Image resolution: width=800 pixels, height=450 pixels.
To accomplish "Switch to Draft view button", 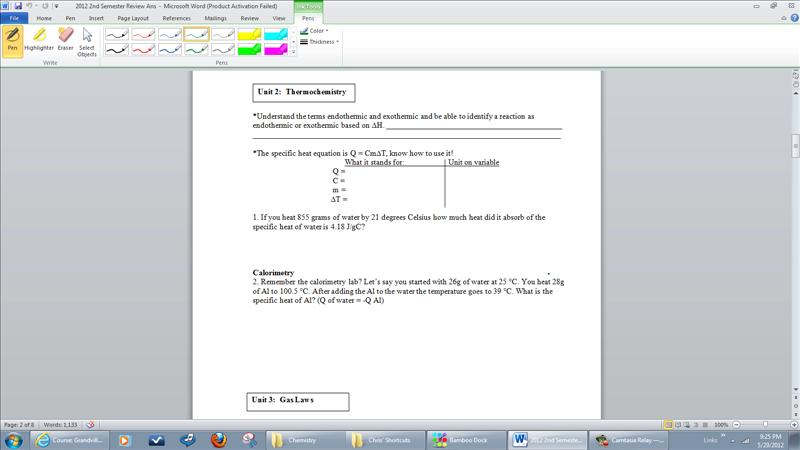I will pos(705,424).
